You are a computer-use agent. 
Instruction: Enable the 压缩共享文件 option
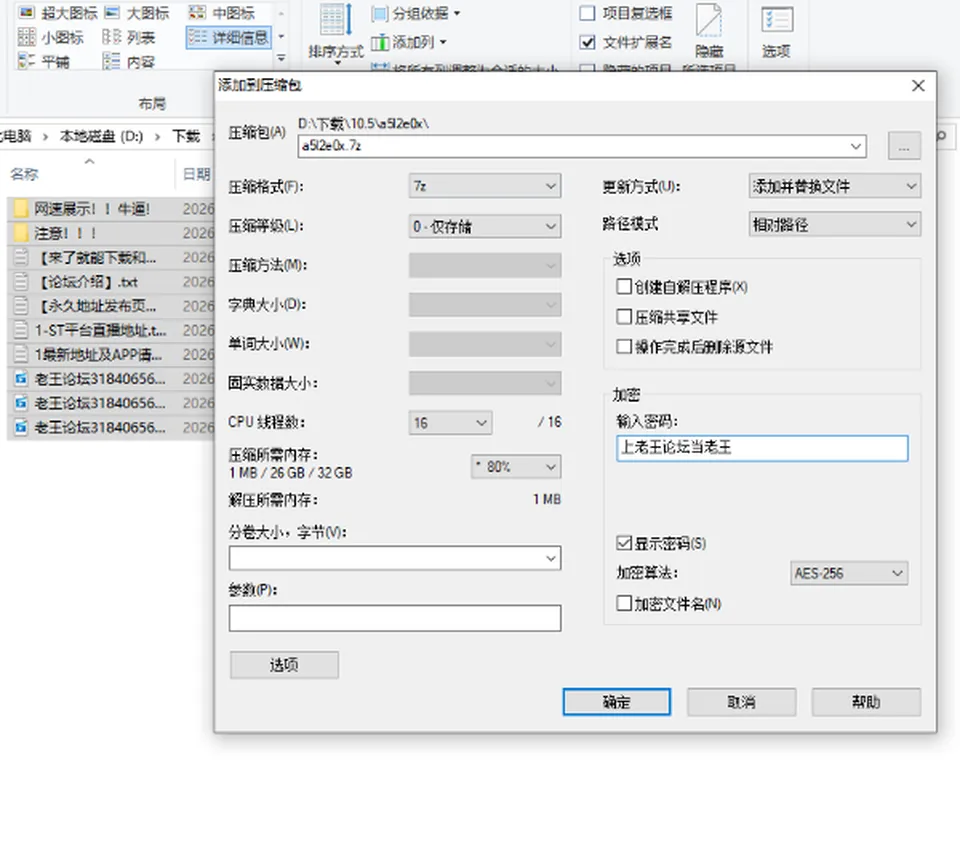(x=624, y=317)
